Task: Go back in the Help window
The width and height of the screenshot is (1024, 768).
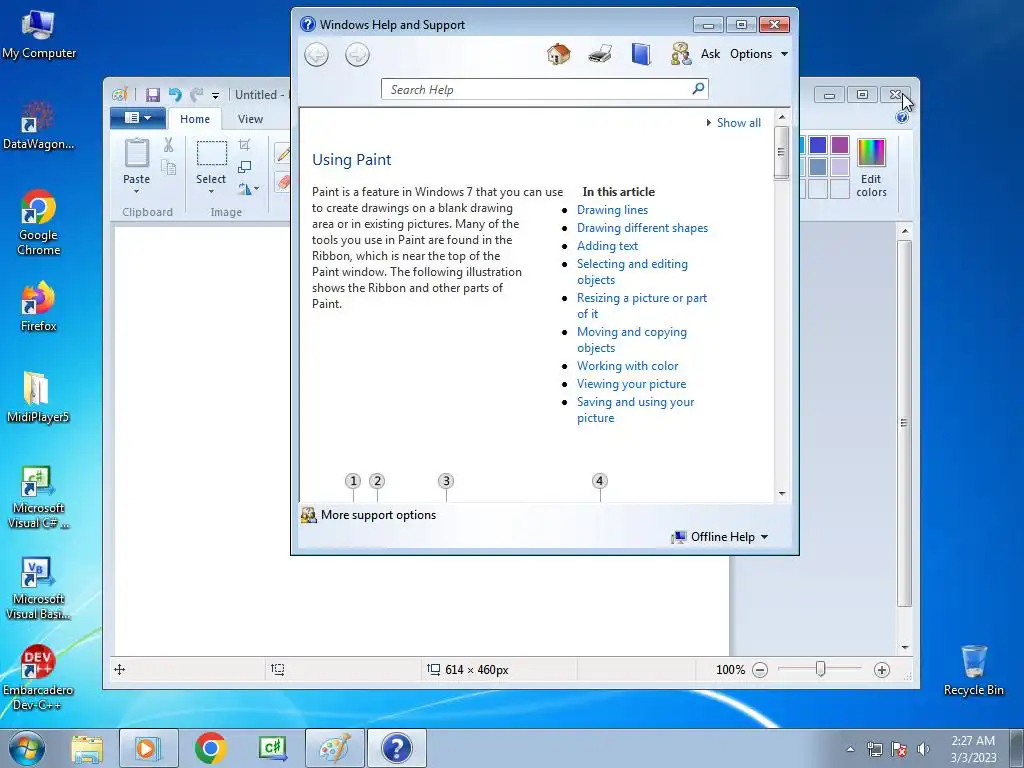Action: pyautogui.click(x=317, y=54)
